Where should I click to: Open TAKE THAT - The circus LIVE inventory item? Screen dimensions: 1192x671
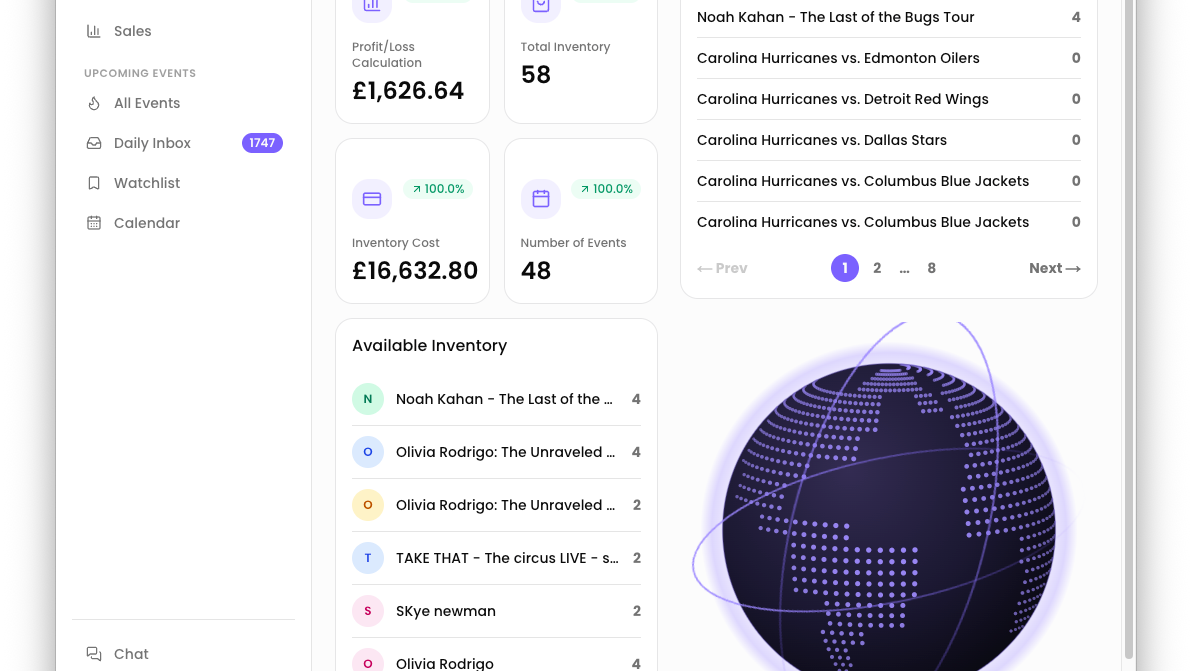(x=496, y=558)
